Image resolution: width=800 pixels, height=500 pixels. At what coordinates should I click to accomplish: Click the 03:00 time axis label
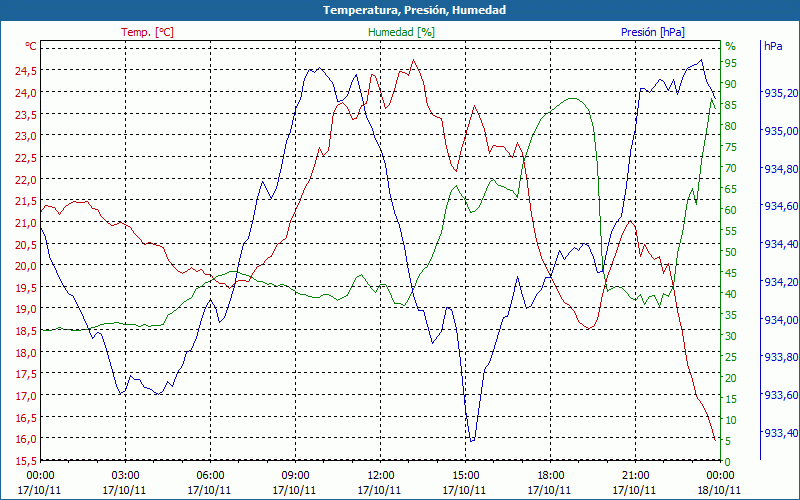pyautogui.click(x=125, y=476)
